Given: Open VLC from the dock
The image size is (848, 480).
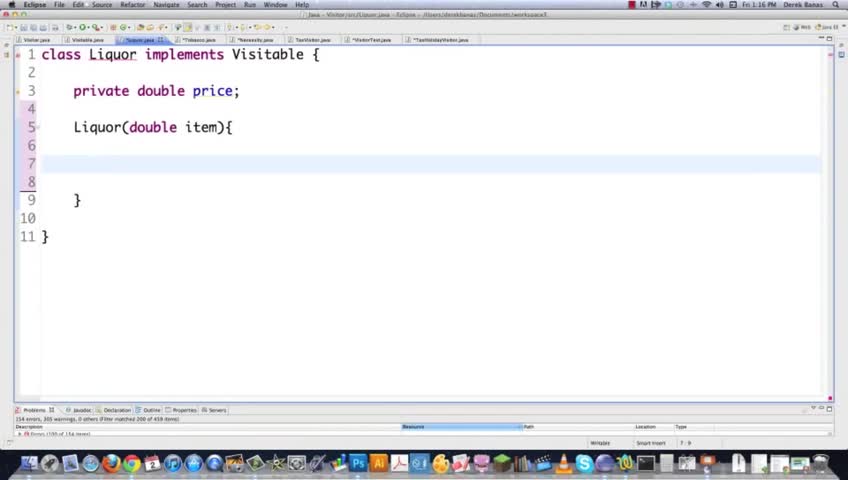Looking at the screenshot, I should [563, 463].
